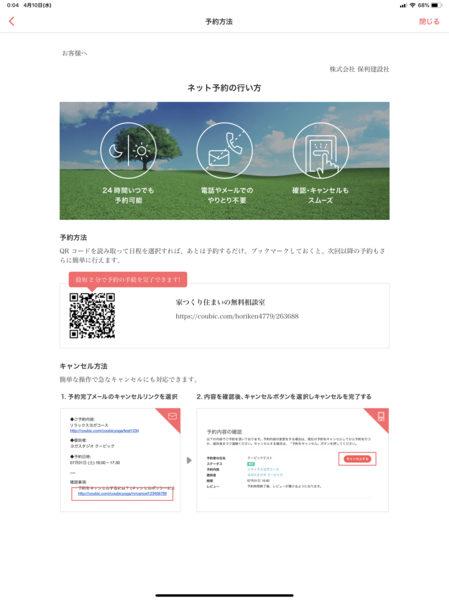Tap the お客様へ greeting text
449x600 pixels.
pyautogui.click(x=75, y=53)
